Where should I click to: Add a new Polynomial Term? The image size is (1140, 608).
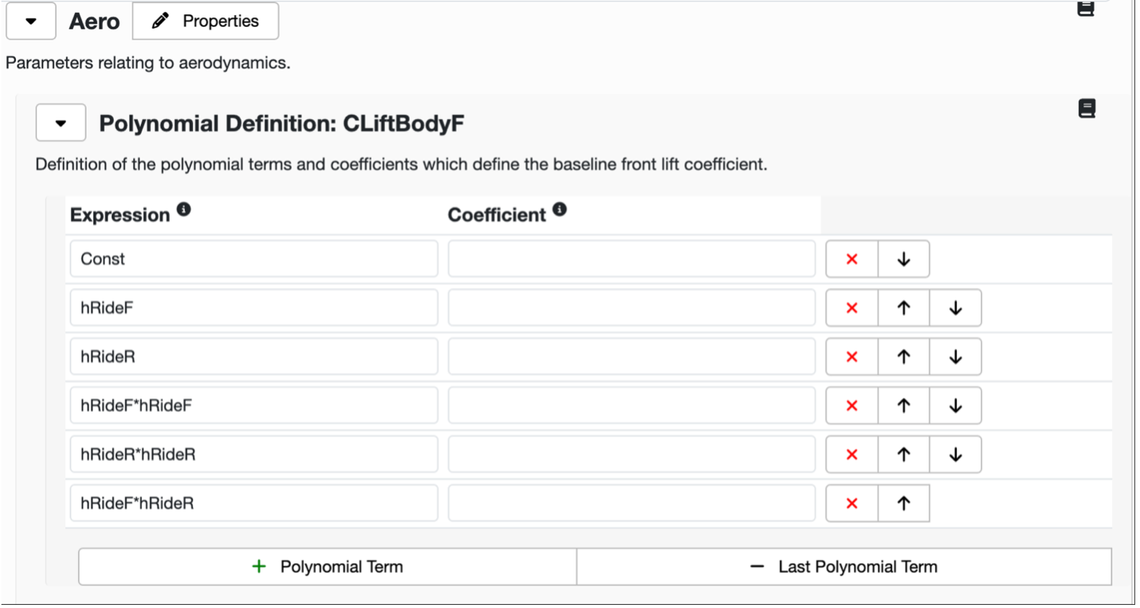coord(328,567)
